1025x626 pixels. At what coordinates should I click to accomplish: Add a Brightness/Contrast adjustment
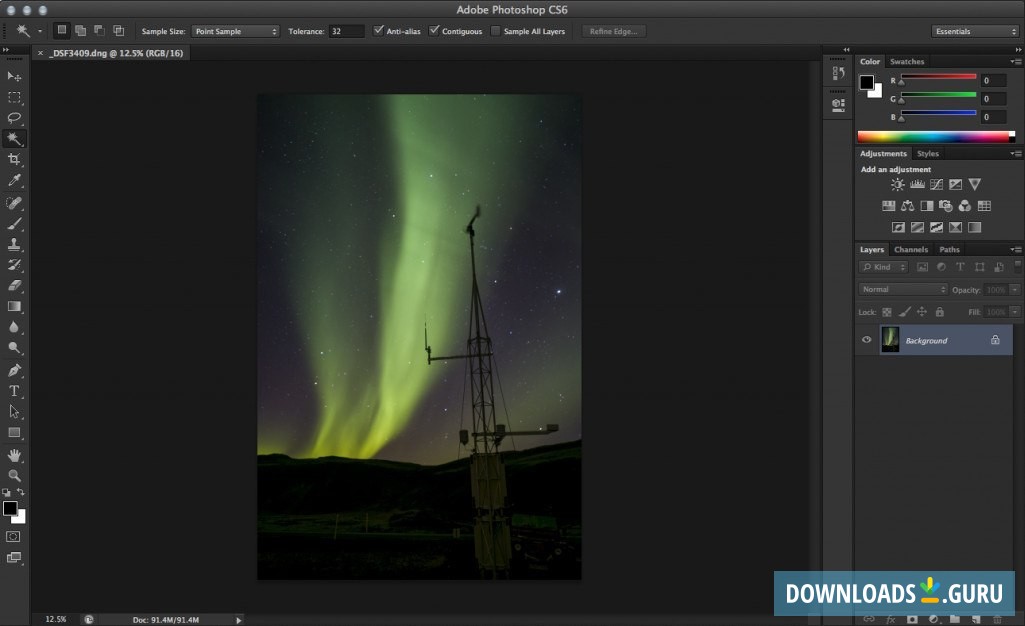click(897, 184)
